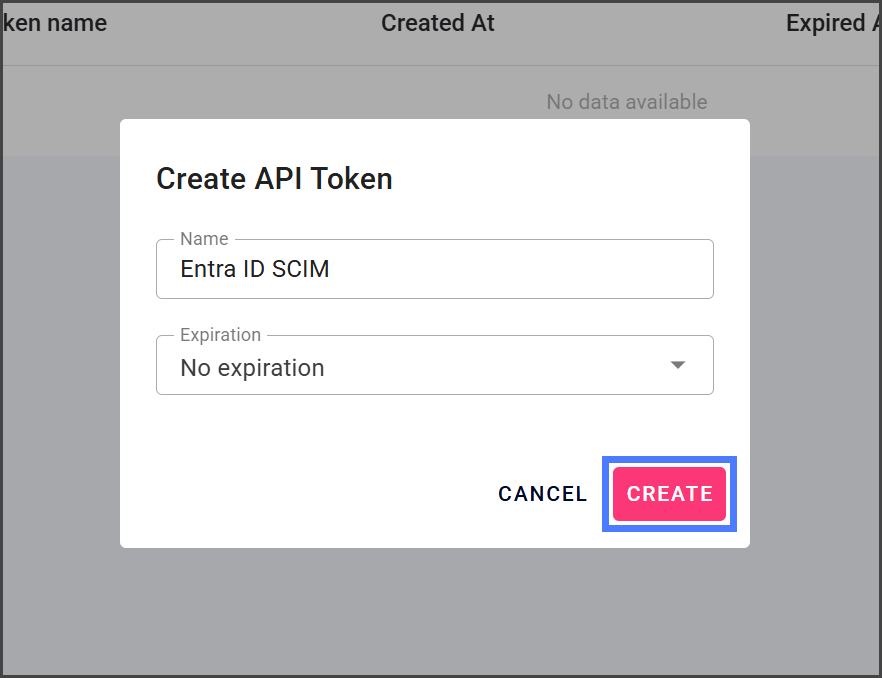Screen dimensions: 882x678
Task: Sort by the Token name column header
Action: coord(53,23)
